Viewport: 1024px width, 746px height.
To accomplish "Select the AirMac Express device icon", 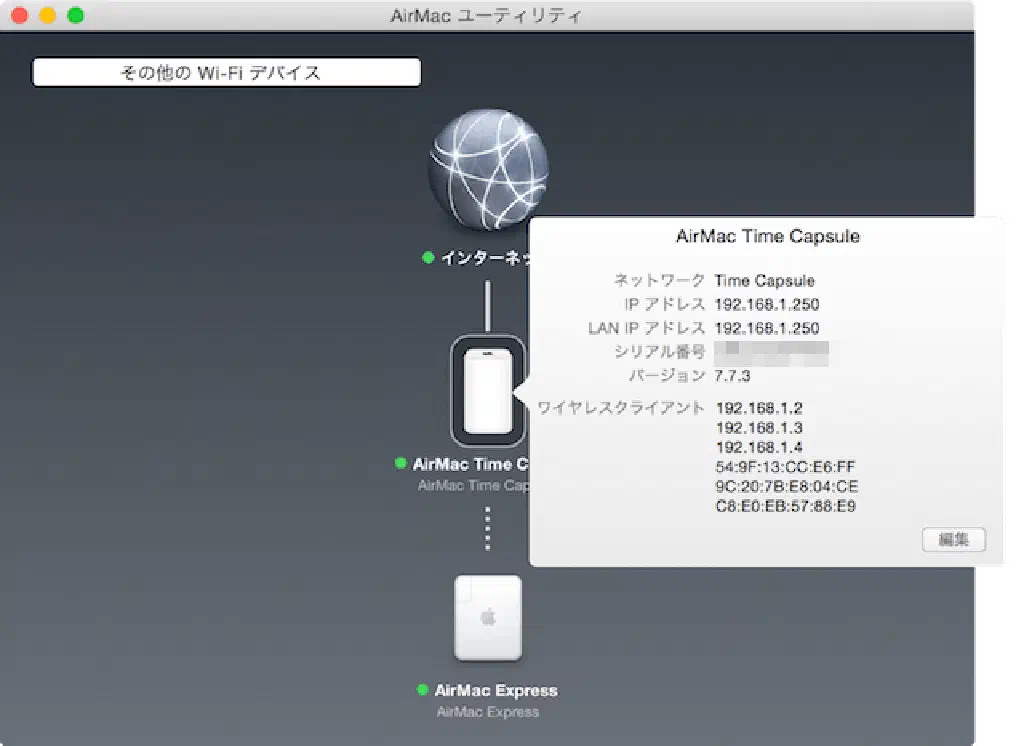I will pos(487,618).
